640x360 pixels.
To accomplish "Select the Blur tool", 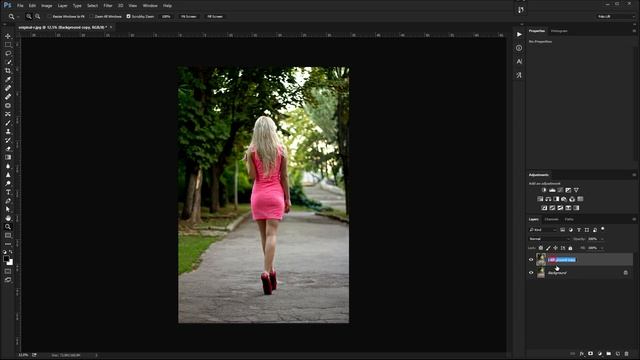I will (8, 166).
